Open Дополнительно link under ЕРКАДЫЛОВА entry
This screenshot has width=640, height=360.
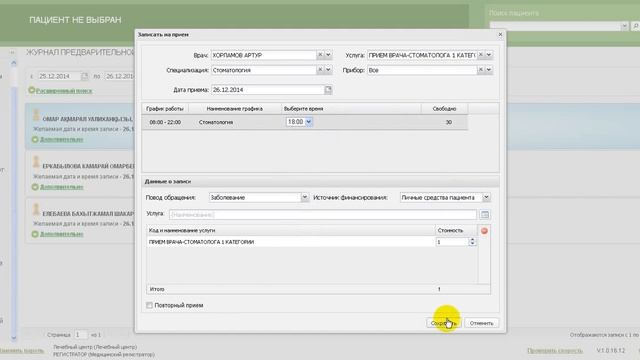[61, 187]
